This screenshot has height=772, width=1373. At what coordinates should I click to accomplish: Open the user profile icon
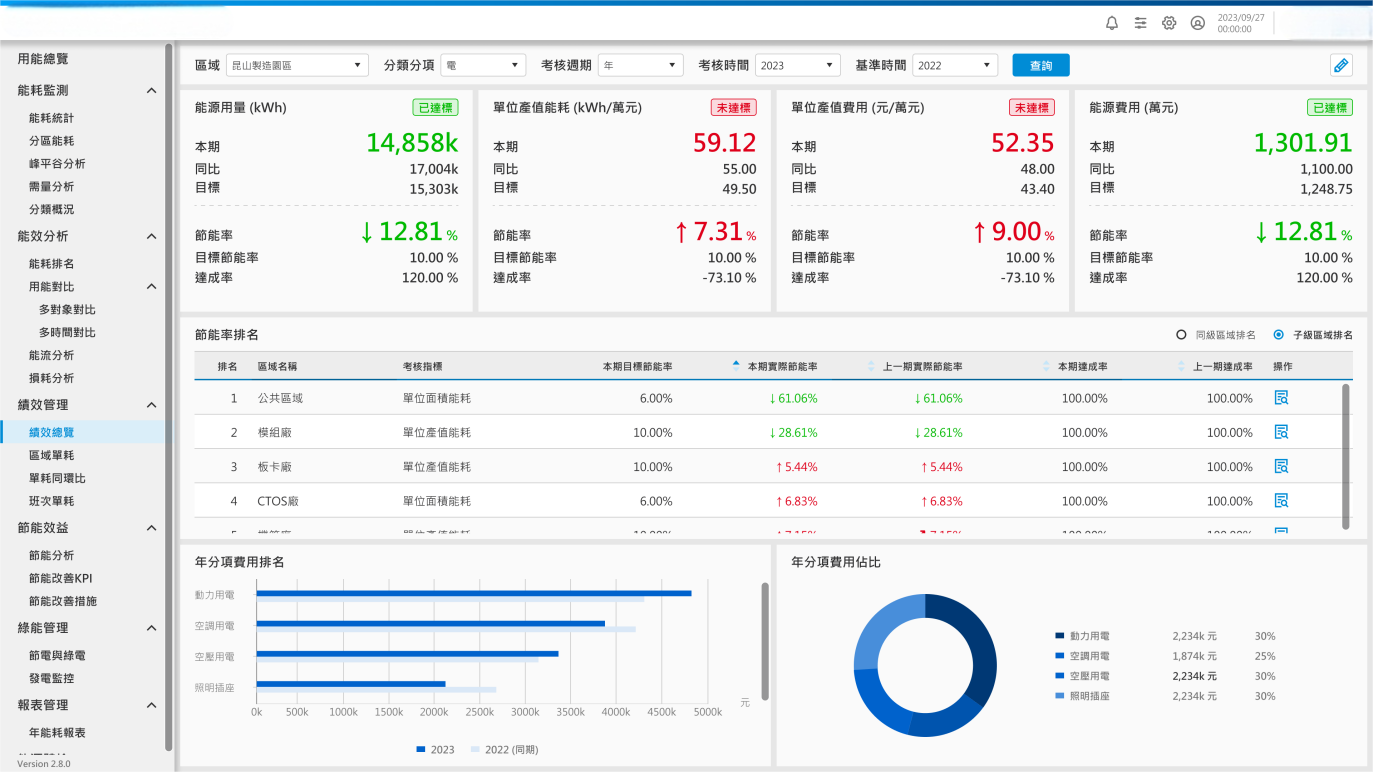pos(1198,23)
